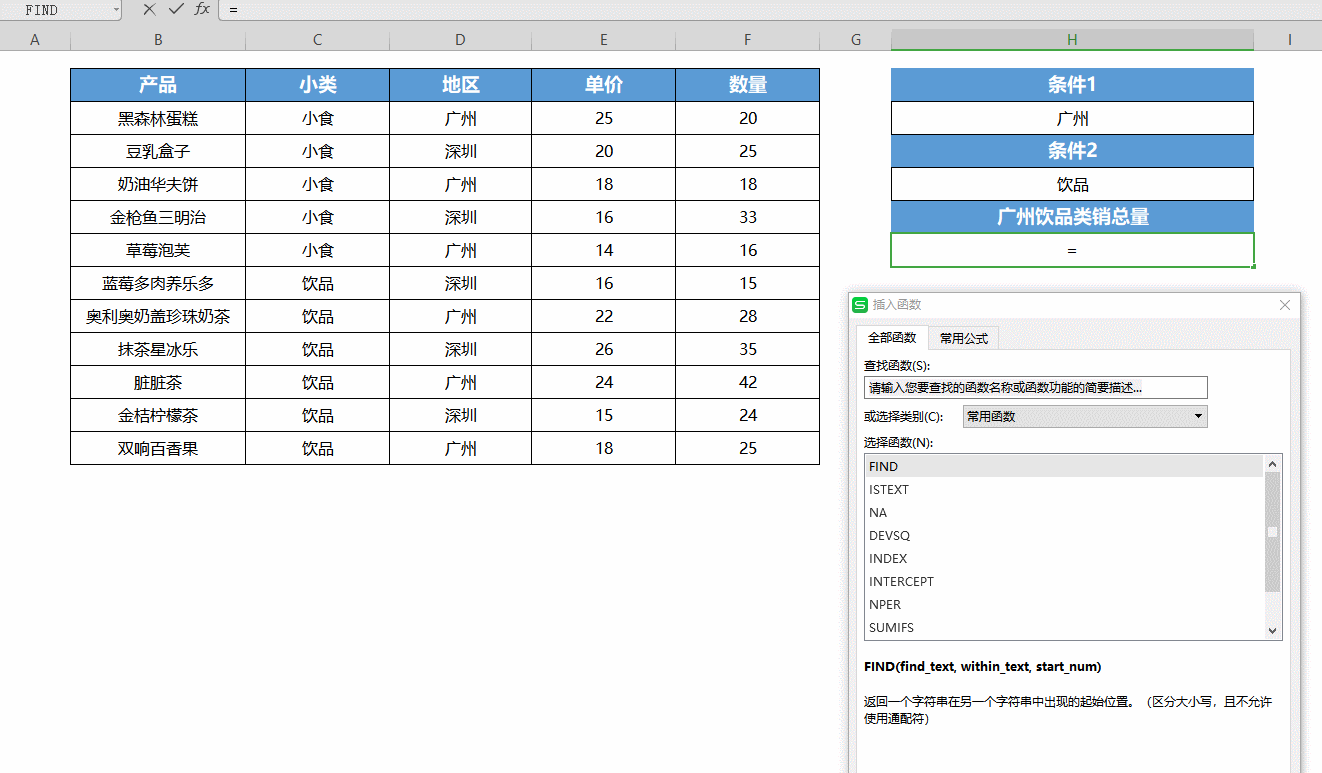Select FIND in the function list
Image resolution: width=1322 pixels, height=773 pixels.
coord(1064,466)
